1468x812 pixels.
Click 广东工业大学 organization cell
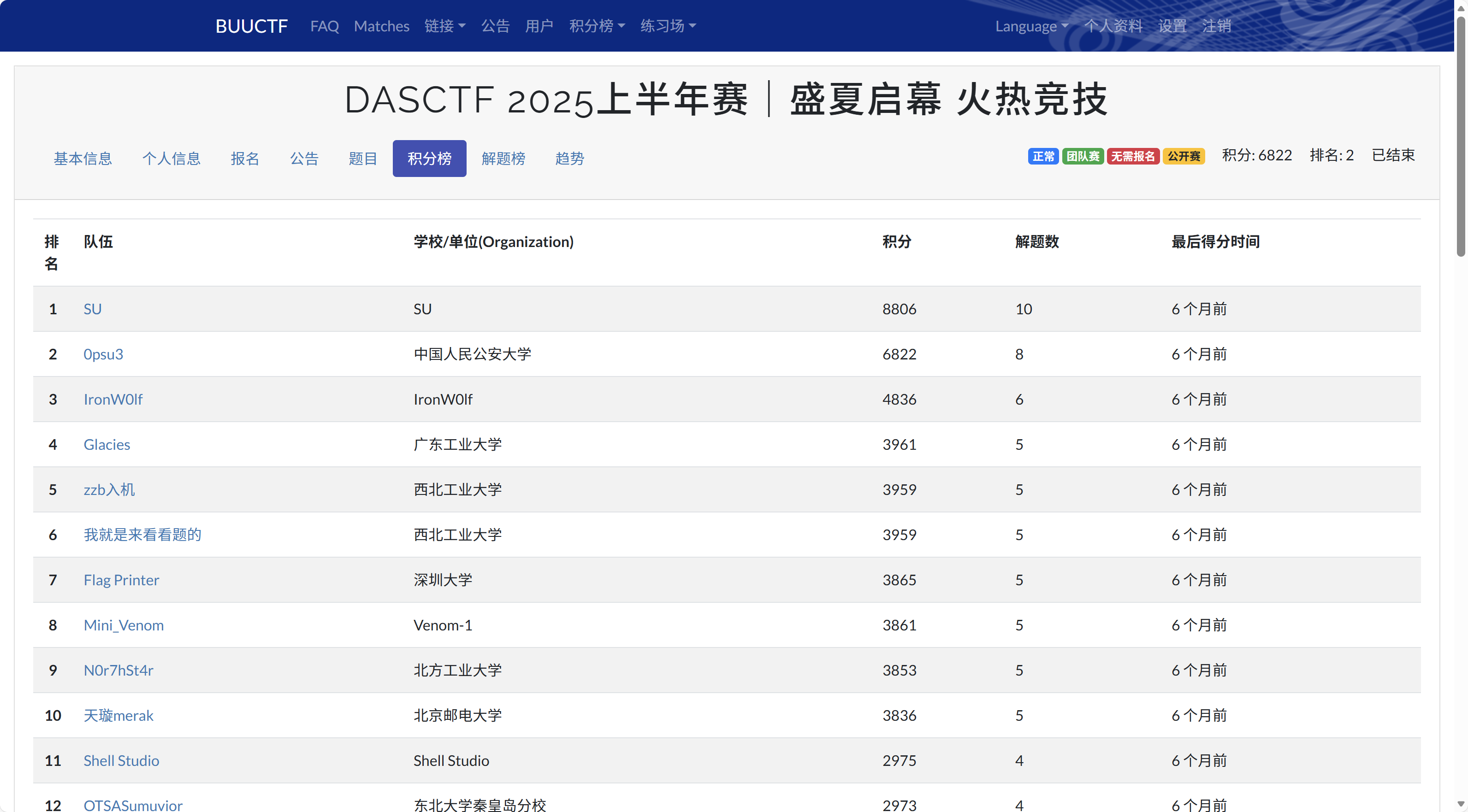click(458, 444)
